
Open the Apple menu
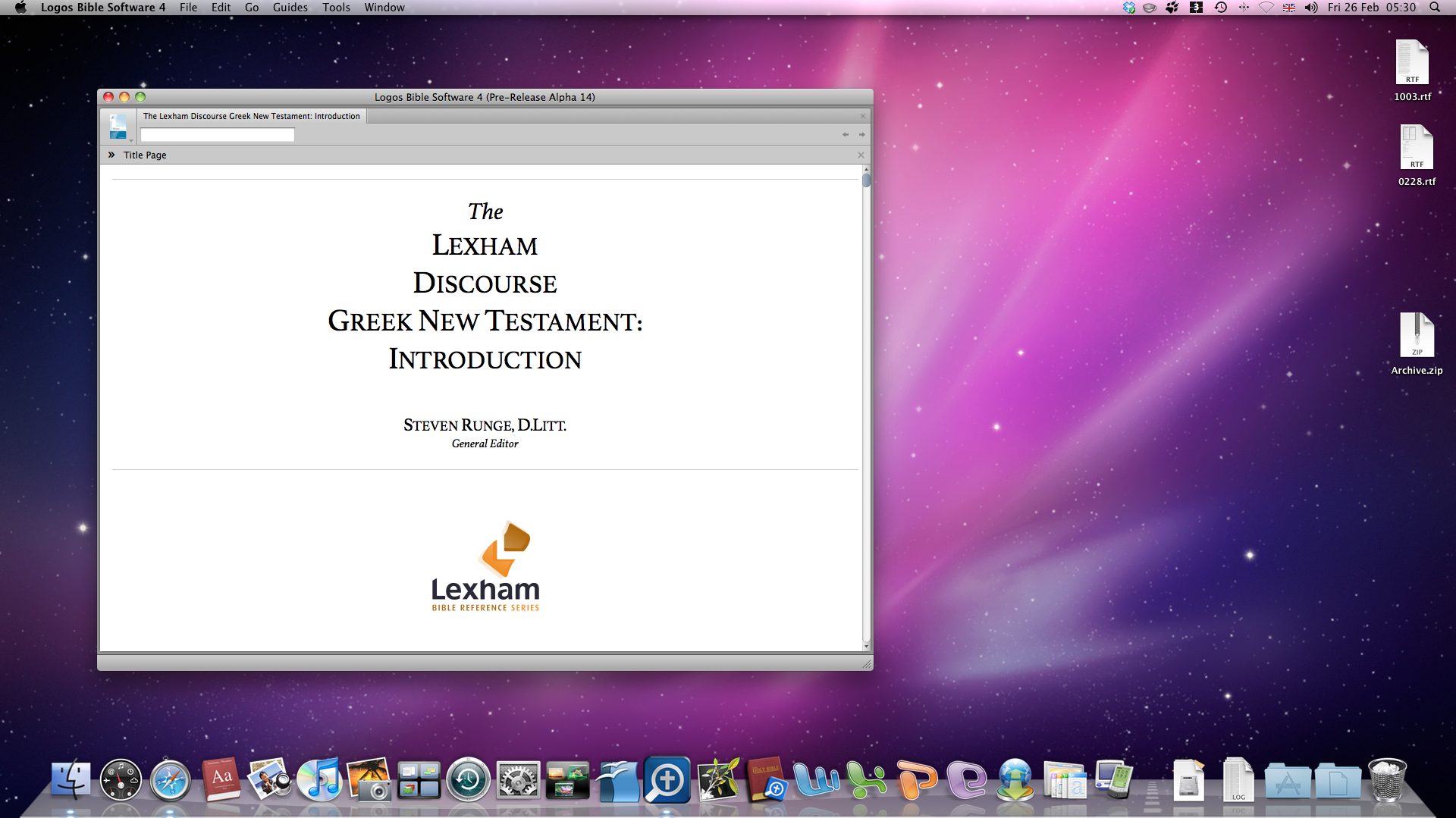point(20,8)
